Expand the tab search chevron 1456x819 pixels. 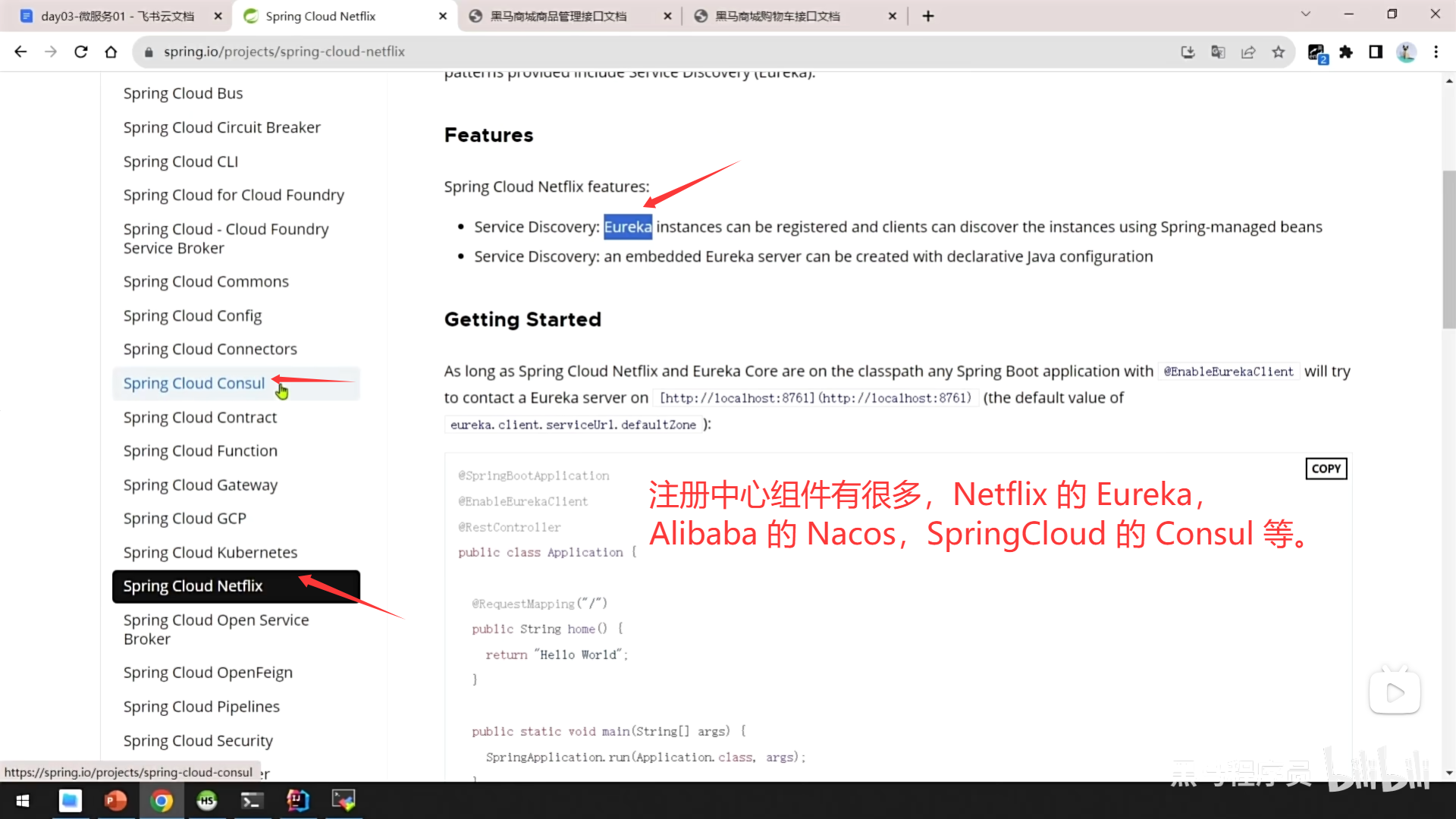click(x=1306, y=14)
